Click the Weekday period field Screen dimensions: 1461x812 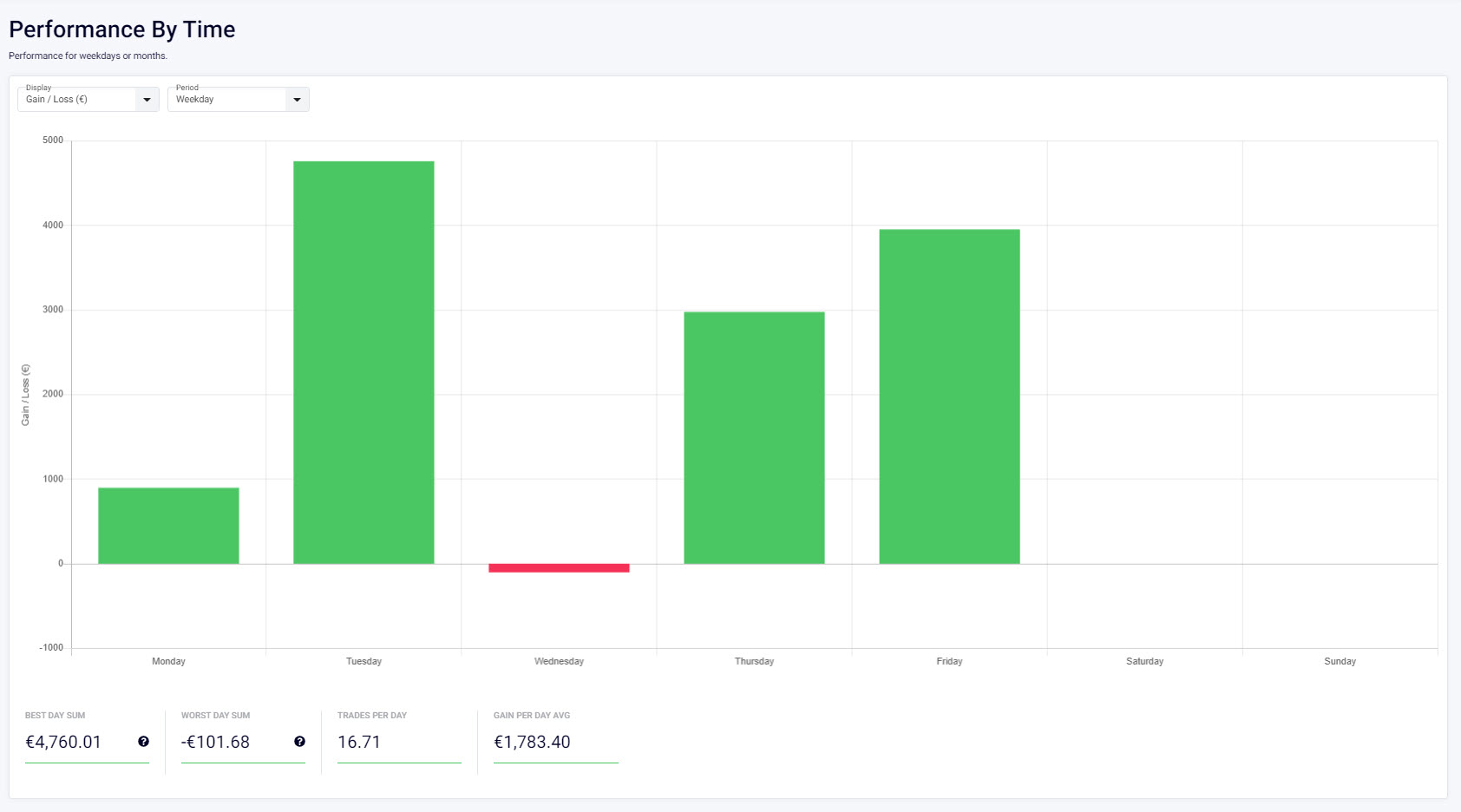(226, 100)
